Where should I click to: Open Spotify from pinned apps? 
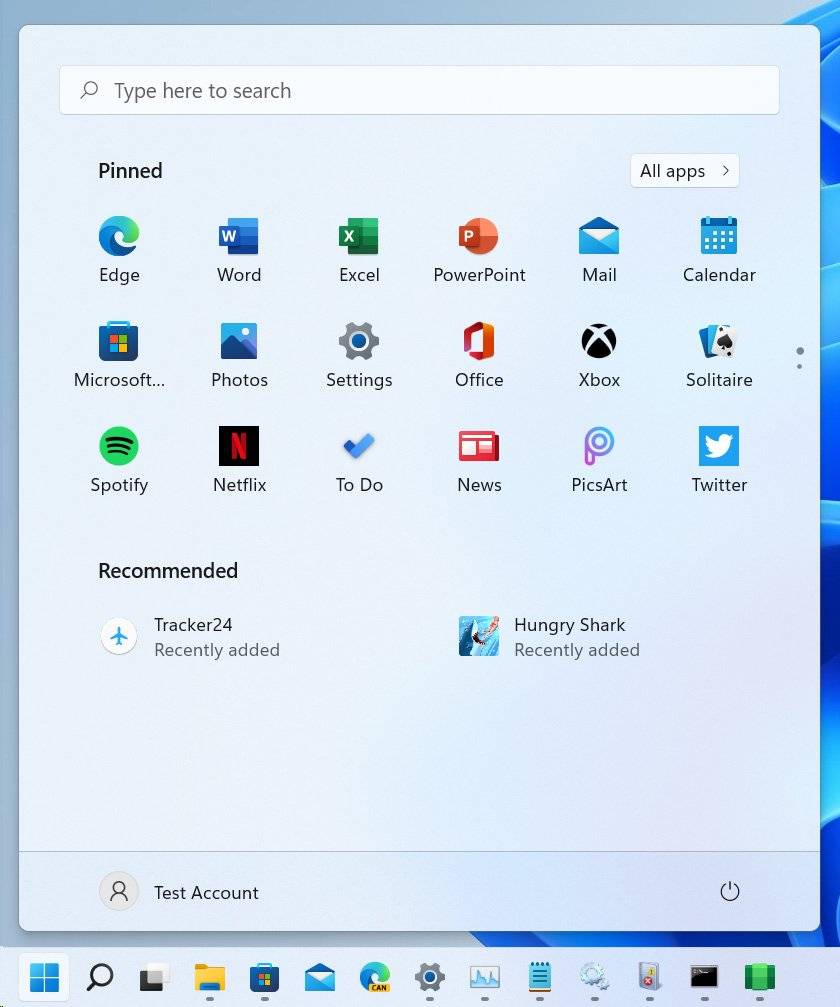point(119,460)
